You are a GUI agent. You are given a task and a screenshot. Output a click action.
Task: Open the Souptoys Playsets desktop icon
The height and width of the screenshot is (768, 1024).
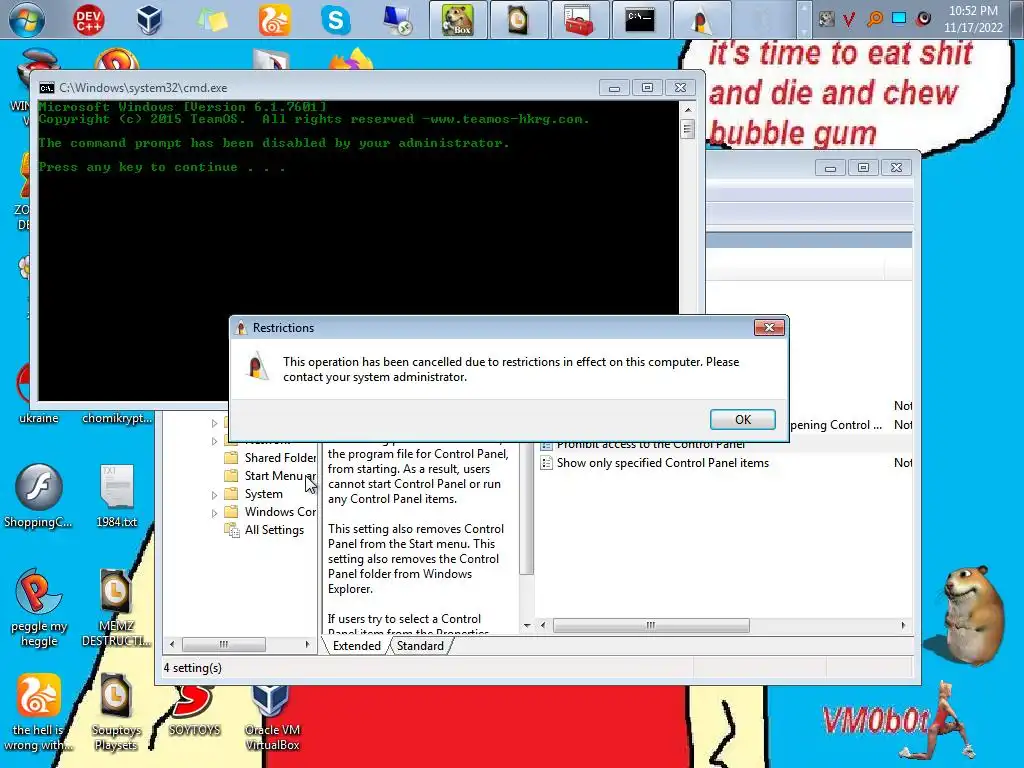(116, 712)
